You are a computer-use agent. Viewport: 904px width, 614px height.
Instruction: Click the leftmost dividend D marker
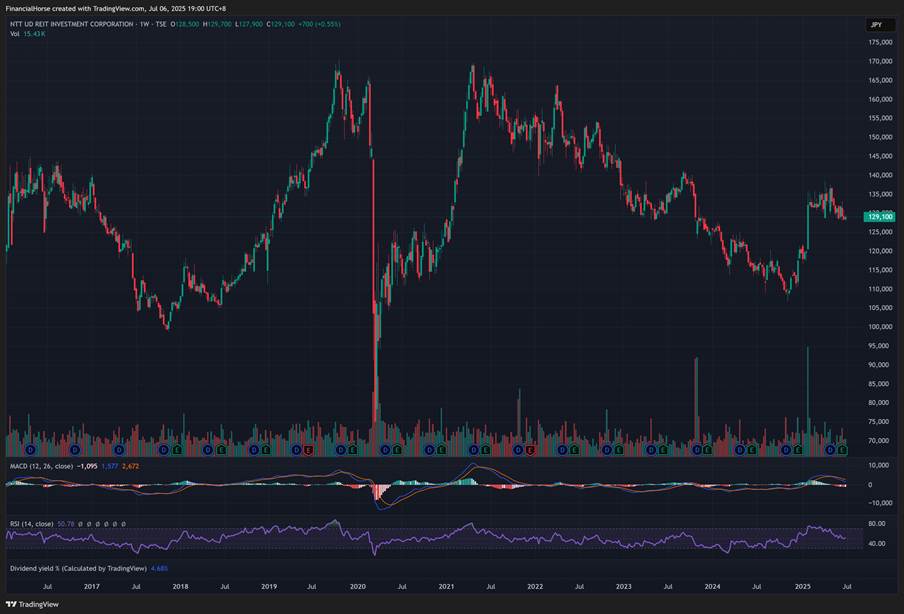pos(30,451)
